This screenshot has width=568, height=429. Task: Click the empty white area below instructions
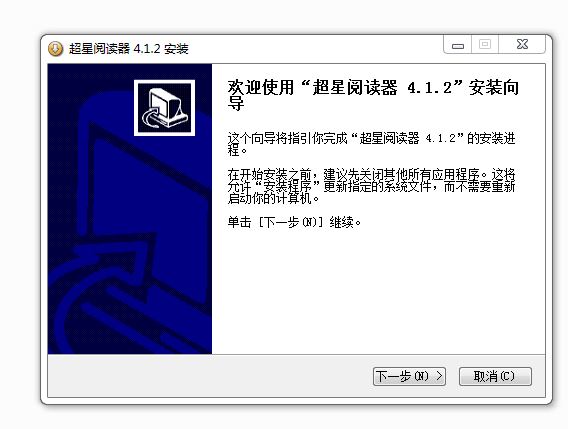point(379,290)
